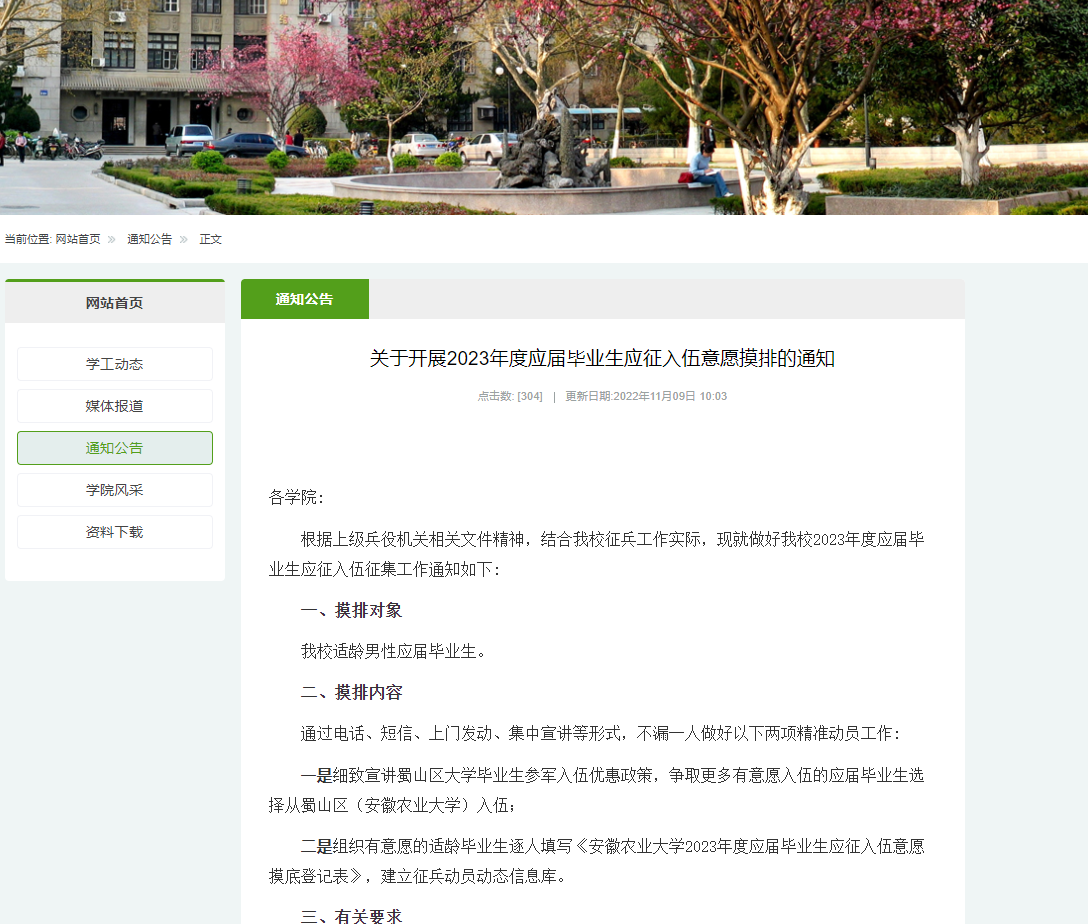This screenshot has height=924, width=1088.
Task: Click the campus fountain banner image
Action: pos(544,107)
